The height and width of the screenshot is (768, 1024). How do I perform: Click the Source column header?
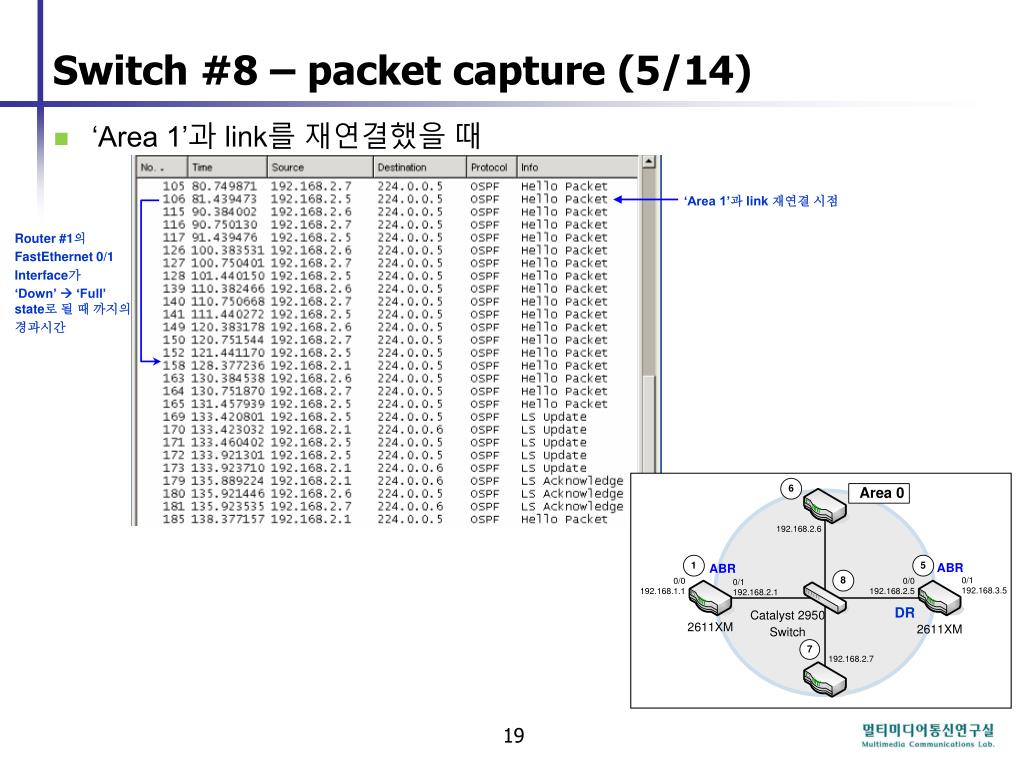321,167
